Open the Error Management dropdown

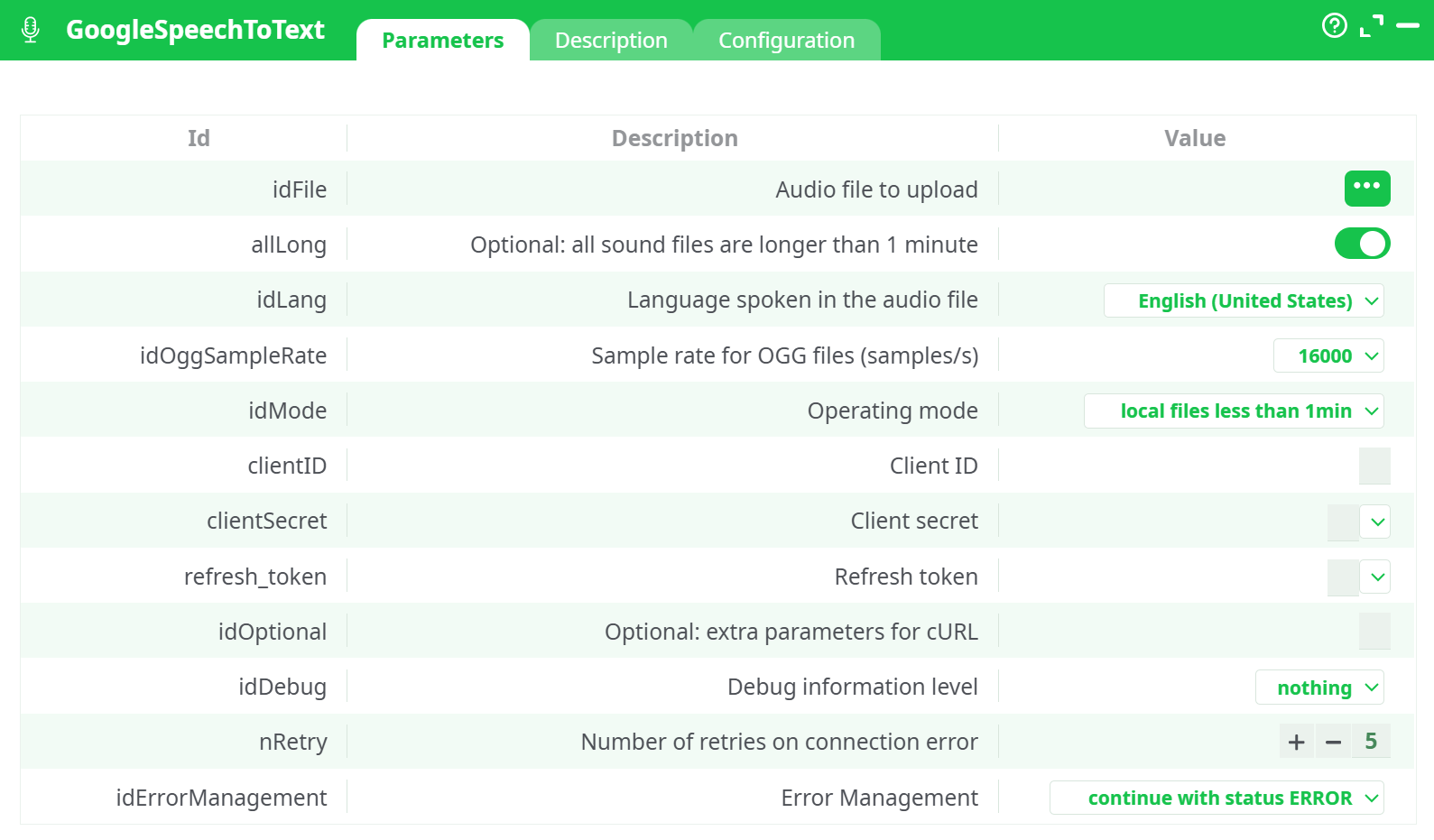pyautogui.click(x=1217, y=798)
